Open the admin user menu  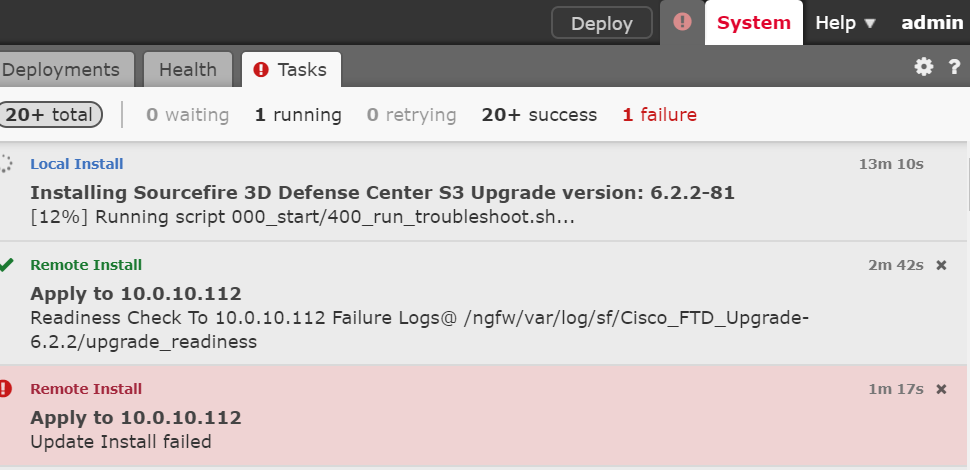coord(932,23)
